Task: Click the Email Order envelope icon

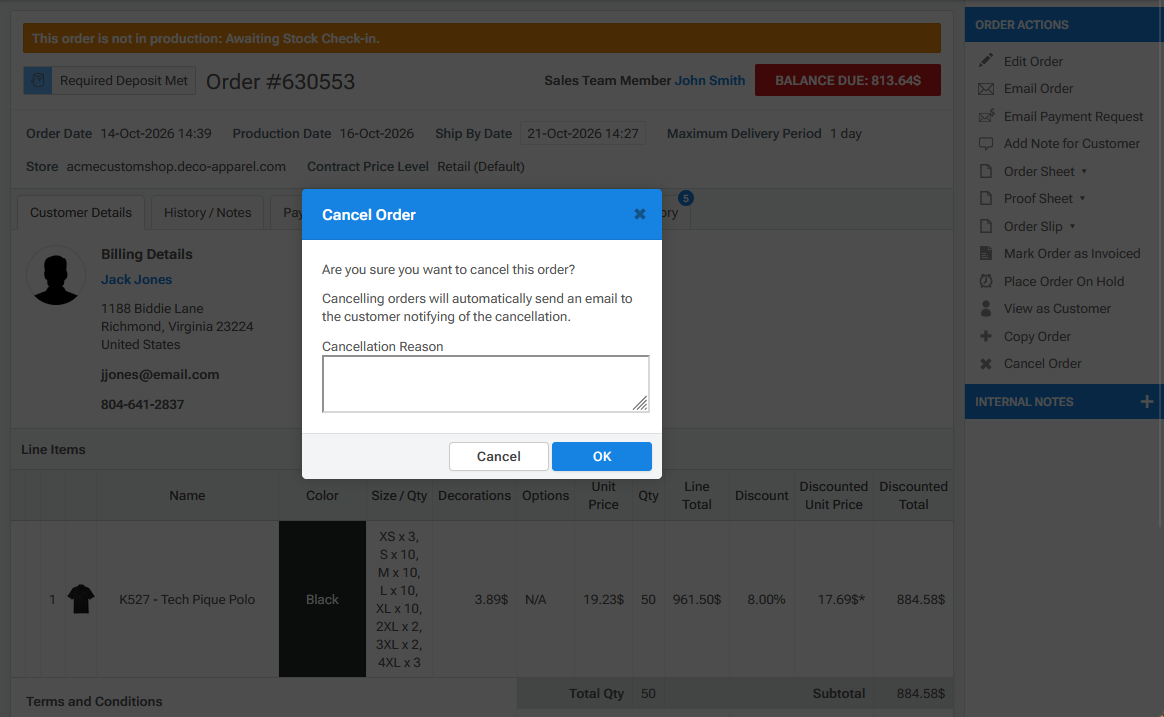Action: click(986, 89)
